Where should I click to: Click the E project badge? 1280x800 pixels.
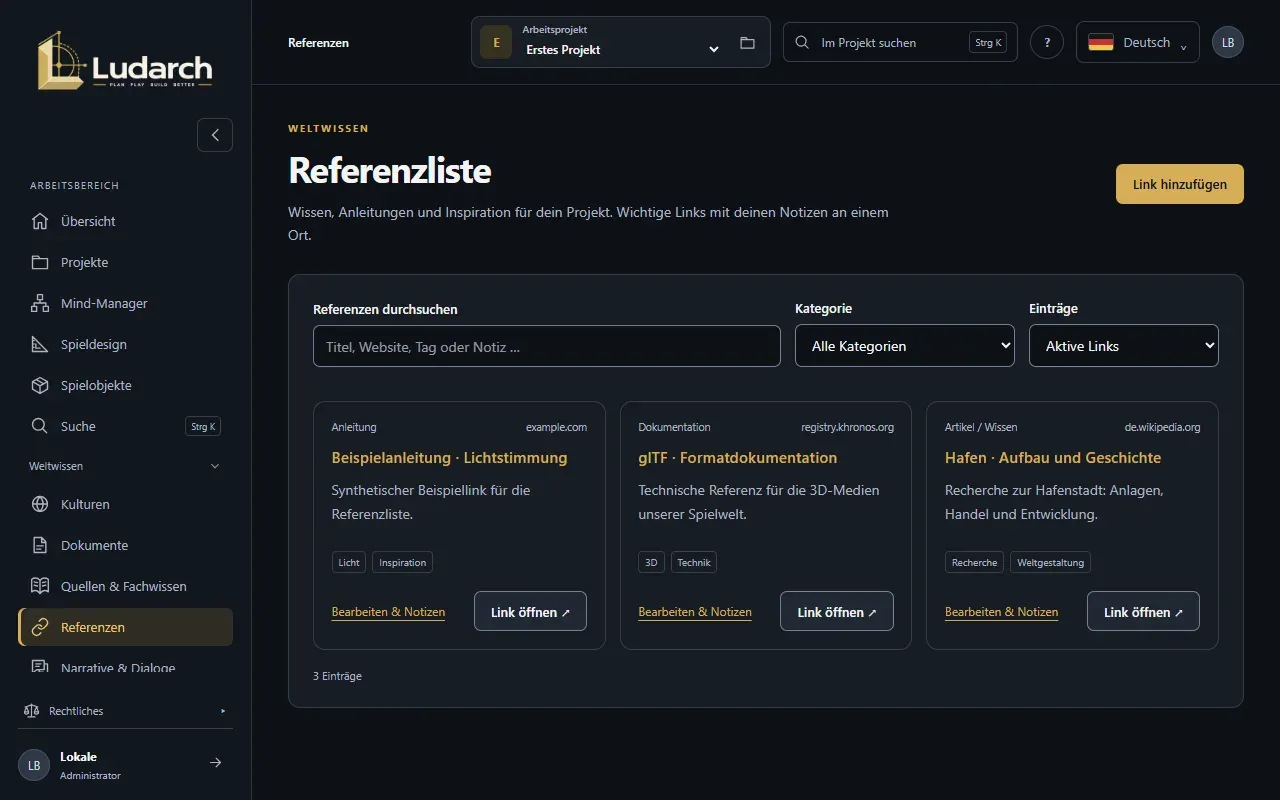click(x=496, y=42)
